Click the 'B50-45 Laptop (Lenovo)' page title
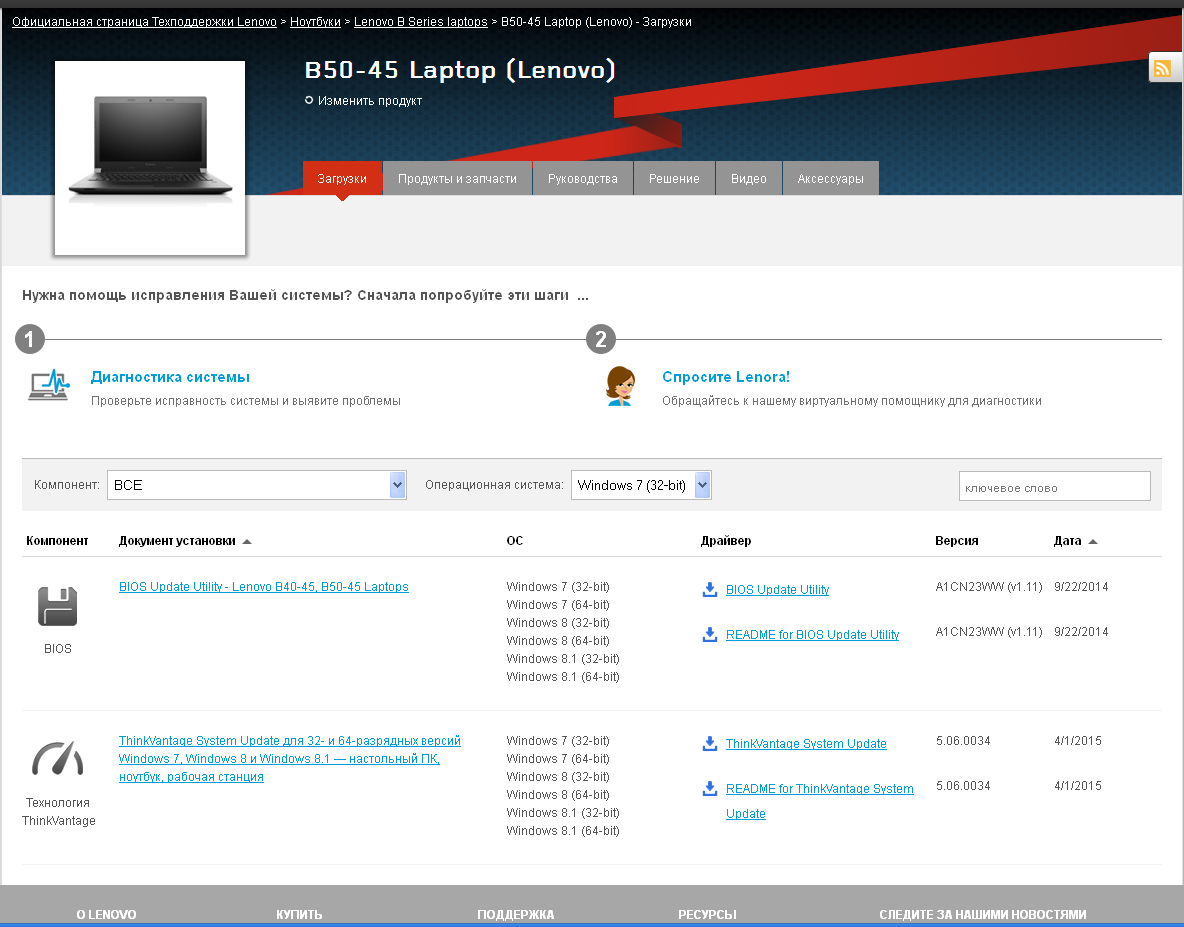 460,69
